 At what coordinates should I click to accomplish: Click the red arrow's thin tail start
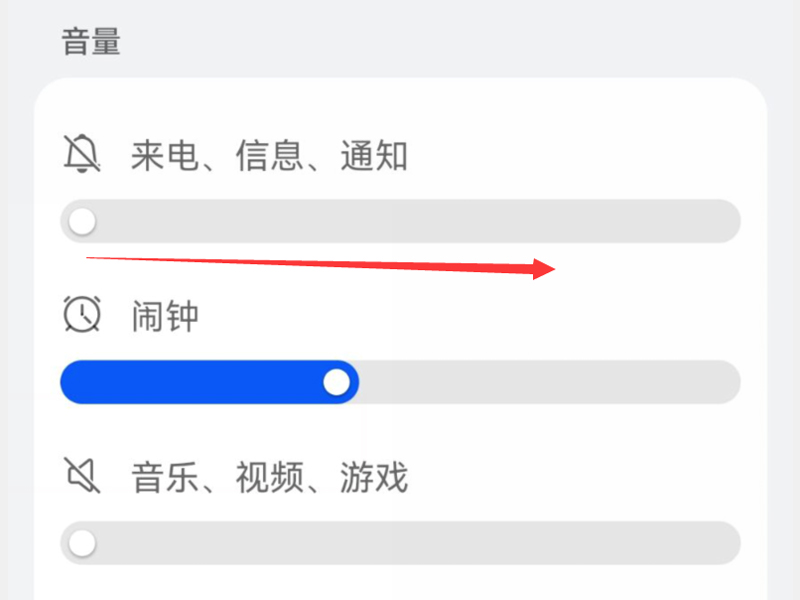(x=92, y=258)
